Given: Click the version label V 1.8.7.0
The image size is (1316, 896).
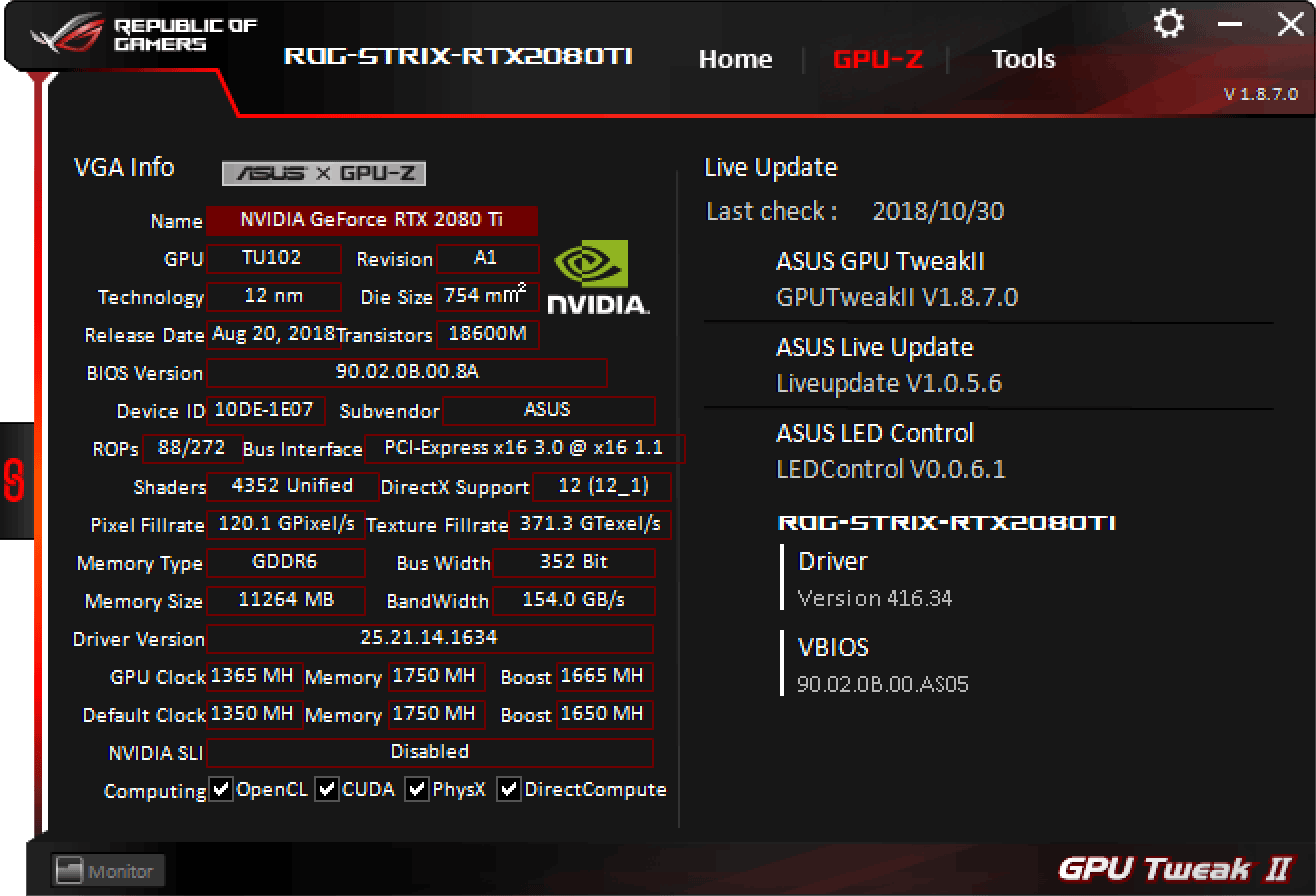Looking at the screenshot, I should [x=1261, y=94].
